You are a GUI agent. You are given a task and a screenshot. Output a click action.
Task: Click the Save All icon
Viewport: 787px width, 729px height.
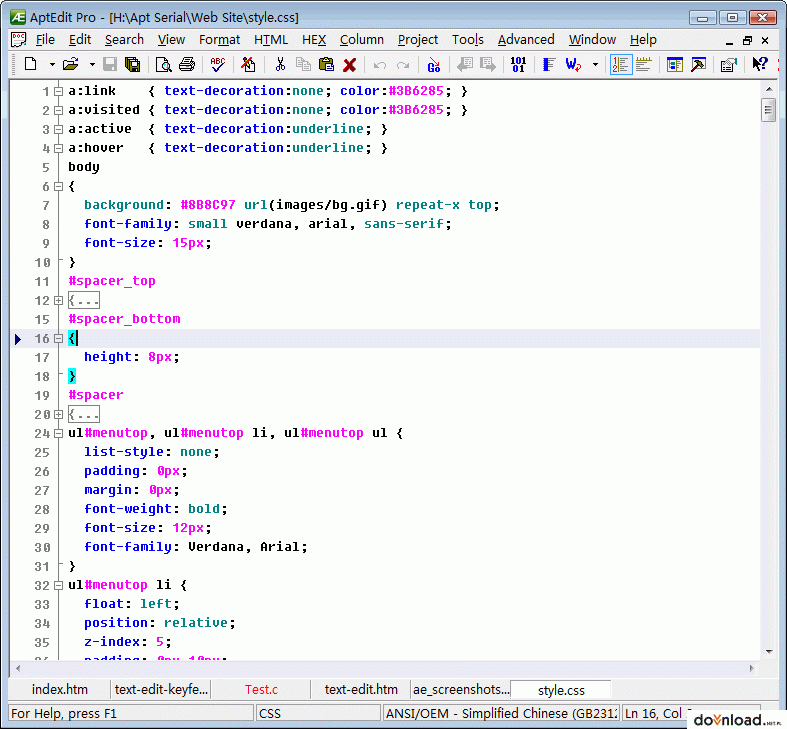(x=133, y=64)
